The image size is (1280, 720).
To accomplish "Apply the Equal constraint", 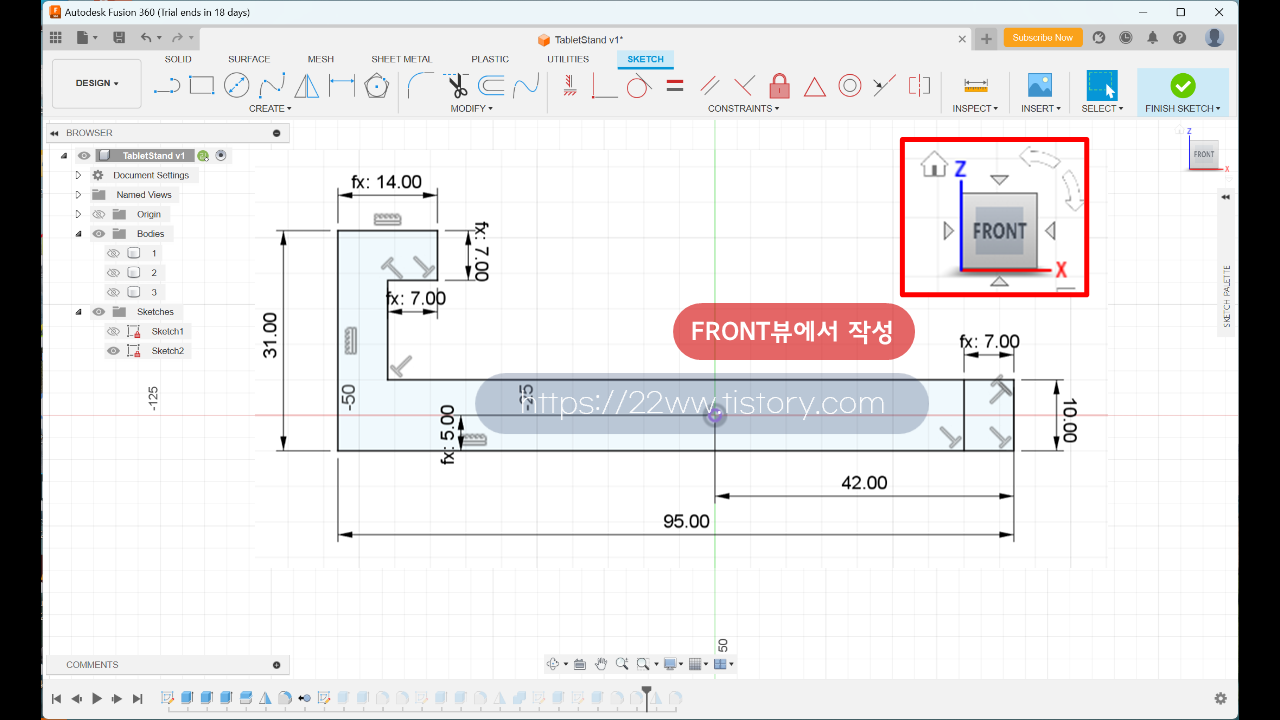I will 675,86.
